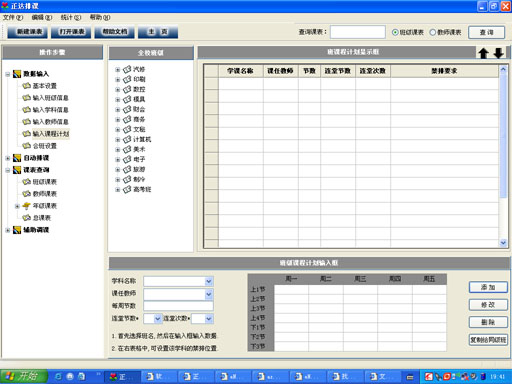512x384 pixels.
Task: Click the plan table scrollbar up arrow
Action: click(503, 69)
